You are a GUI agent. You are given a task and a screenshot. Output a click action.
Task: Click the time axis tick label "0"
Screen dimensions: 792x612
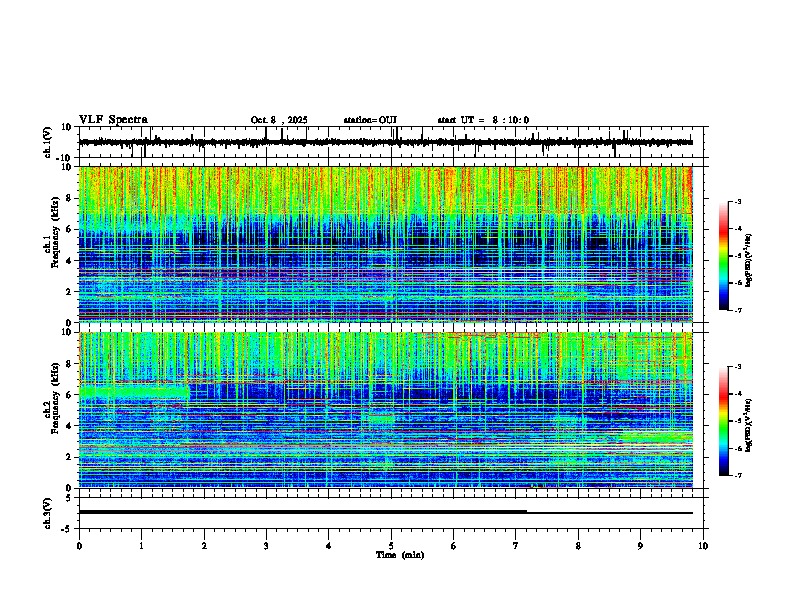click(79, 546)
